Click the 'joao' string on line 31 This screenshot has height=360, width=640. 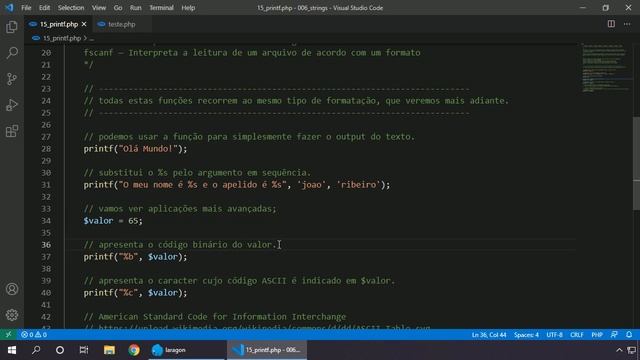pos(312,185)
